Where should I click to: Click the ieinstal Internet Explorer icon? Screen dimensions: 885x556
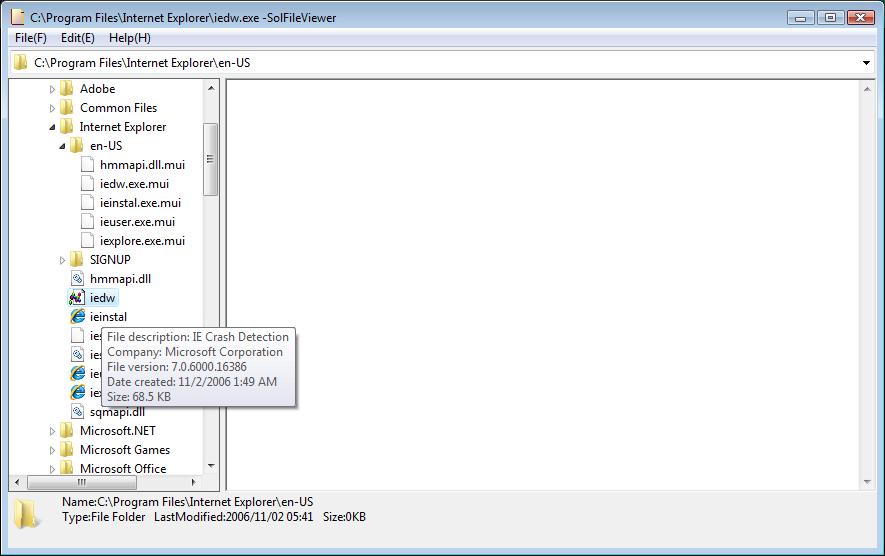[x=77, y=317]
